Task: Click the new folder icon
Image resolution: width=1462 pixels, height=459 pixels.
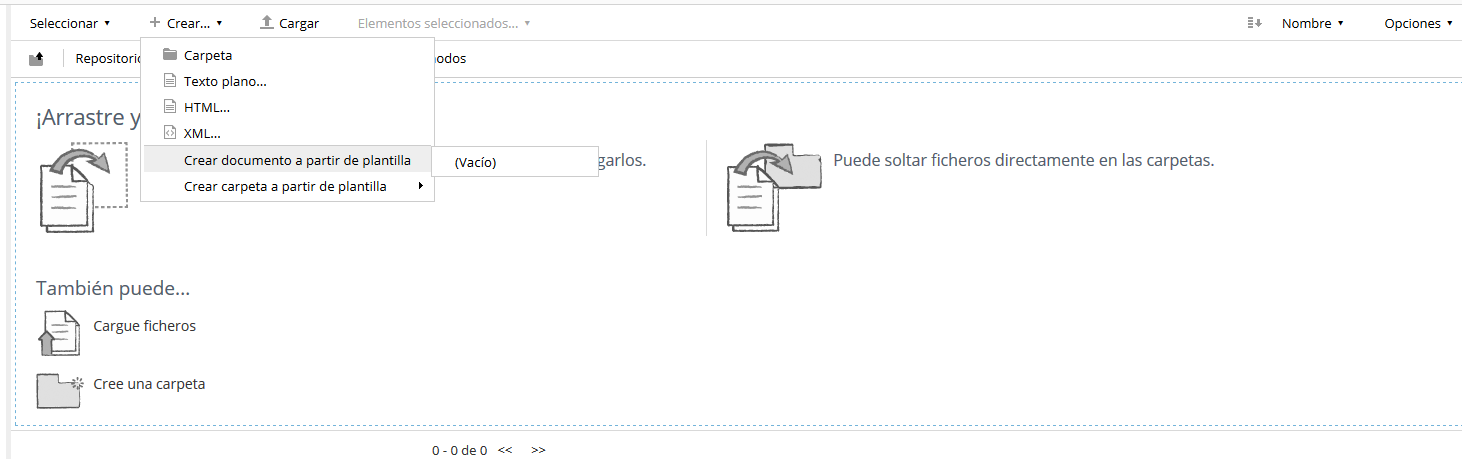Action: (59, 390)
